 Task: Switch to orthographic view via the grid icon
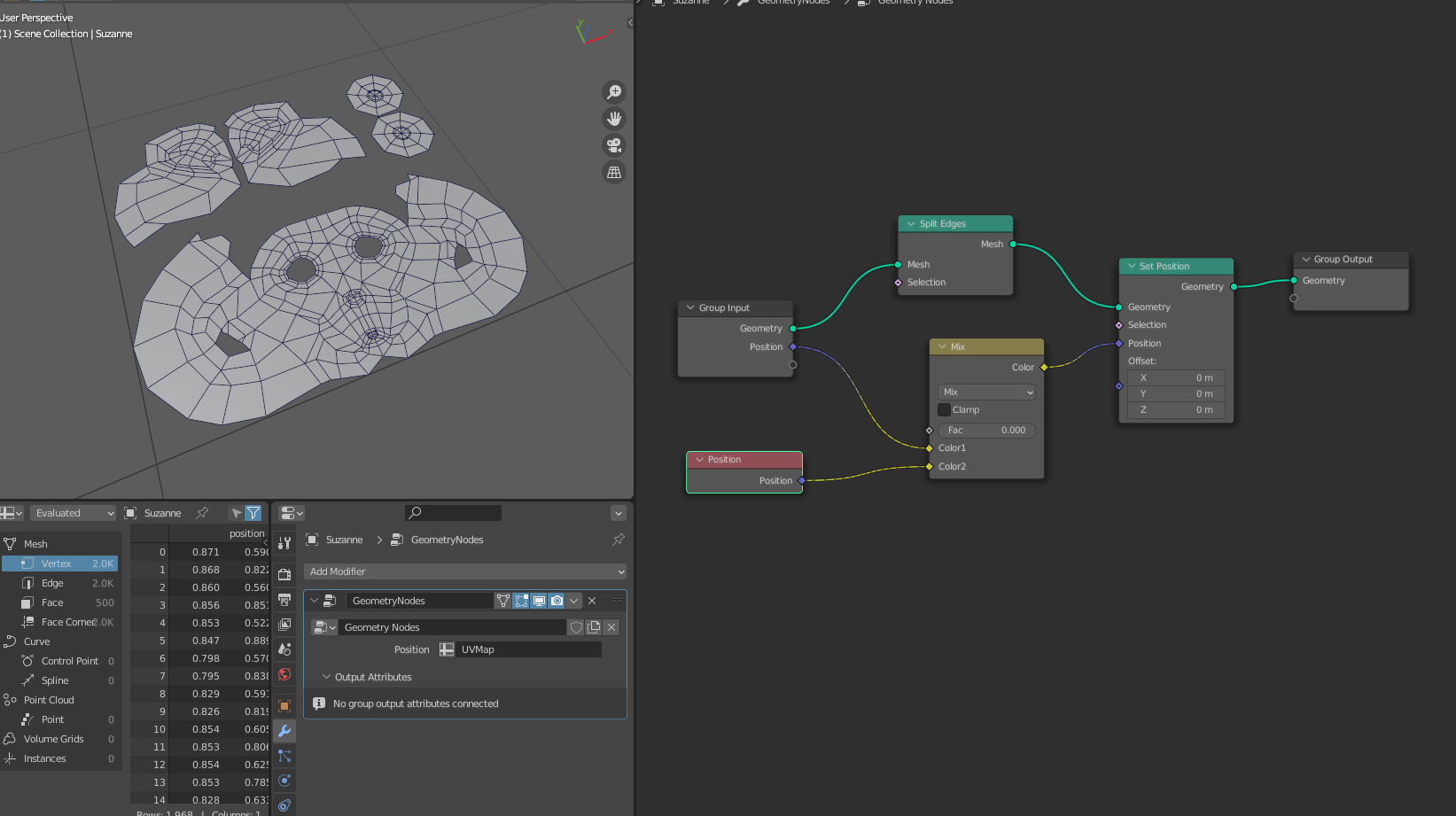[x=613, y=172]
